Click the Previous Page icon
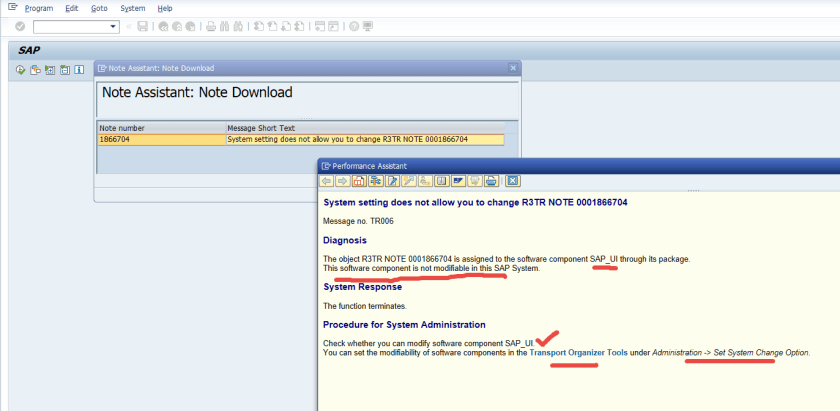The width and height of the screenshot is (840, 411). click(272, 26)
